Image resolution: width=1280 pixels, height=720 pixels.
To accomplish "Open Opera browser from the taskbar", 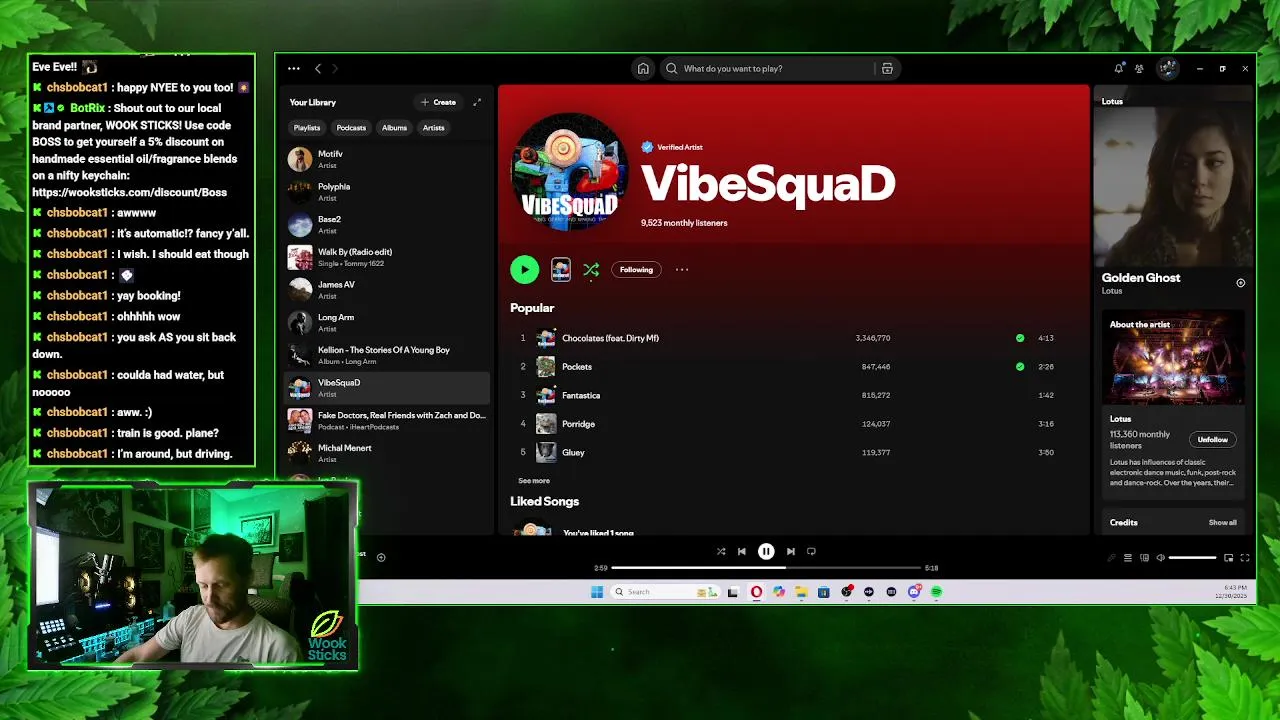I will tap(756, 592).
